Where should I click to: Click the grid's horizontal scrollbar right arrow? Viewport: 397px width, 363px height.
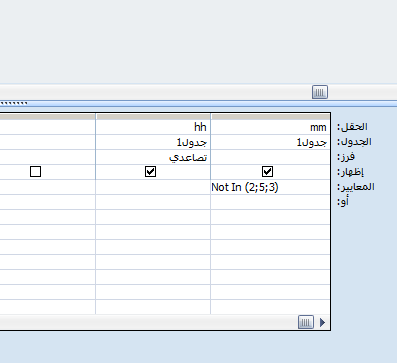[322, 322]
